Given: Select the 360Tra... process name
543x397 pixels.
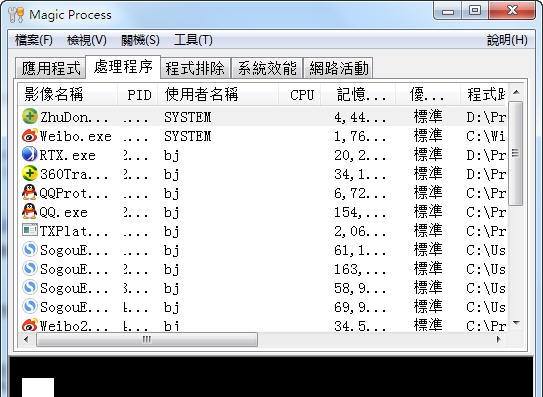Looking at the screenshot, I should [74, 174].
